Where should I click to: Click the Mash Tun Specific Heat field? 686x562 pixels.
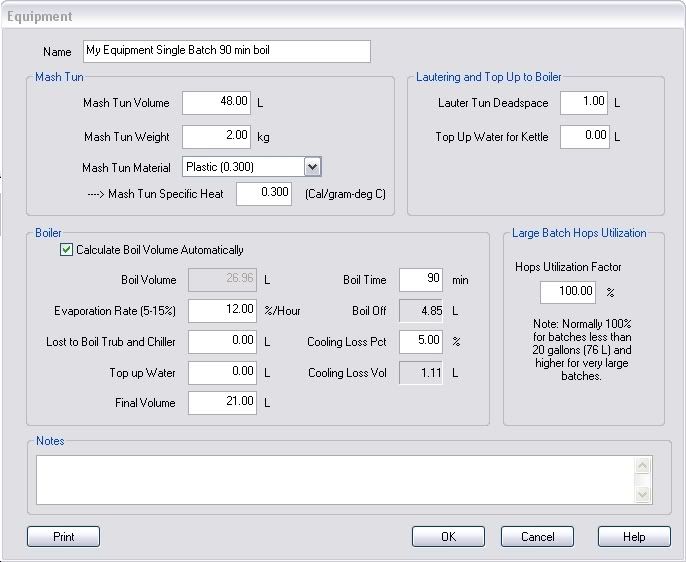pyautogui.click(x=264, y=194)
